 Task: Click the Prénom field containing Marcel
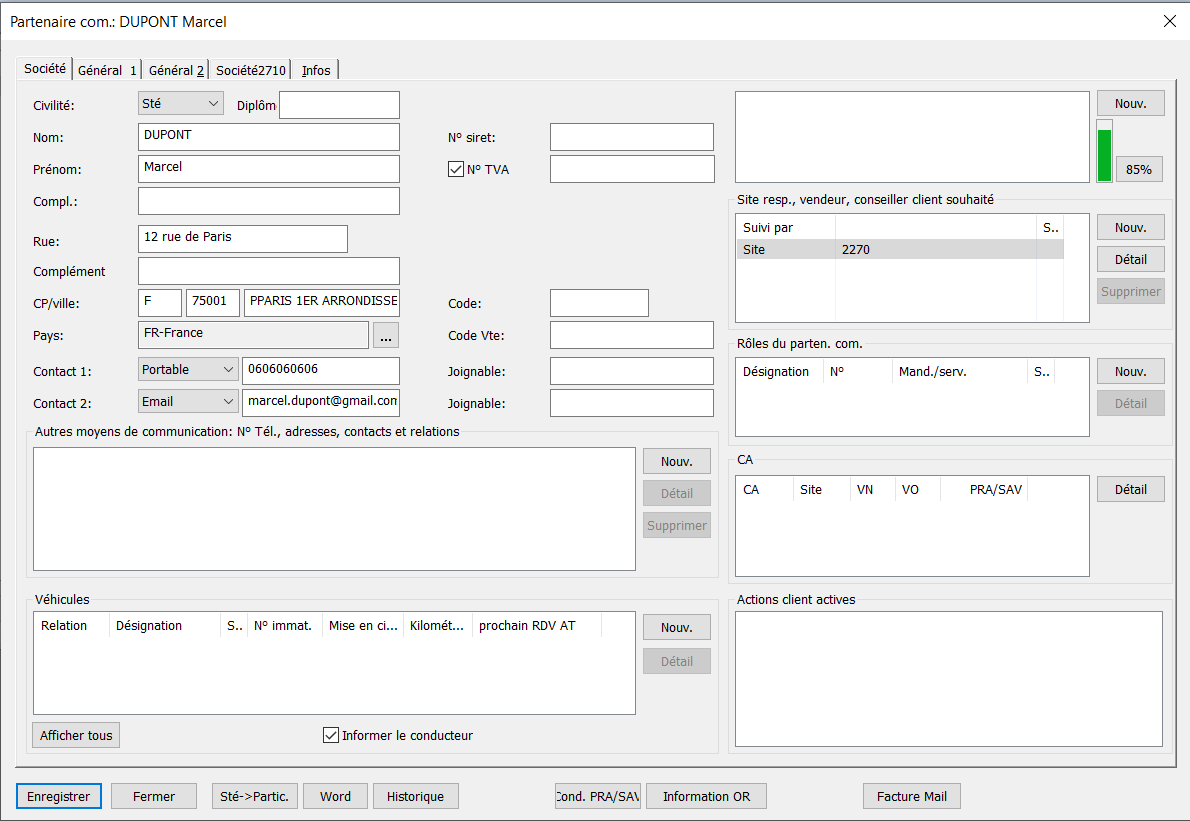pos(269,168)
